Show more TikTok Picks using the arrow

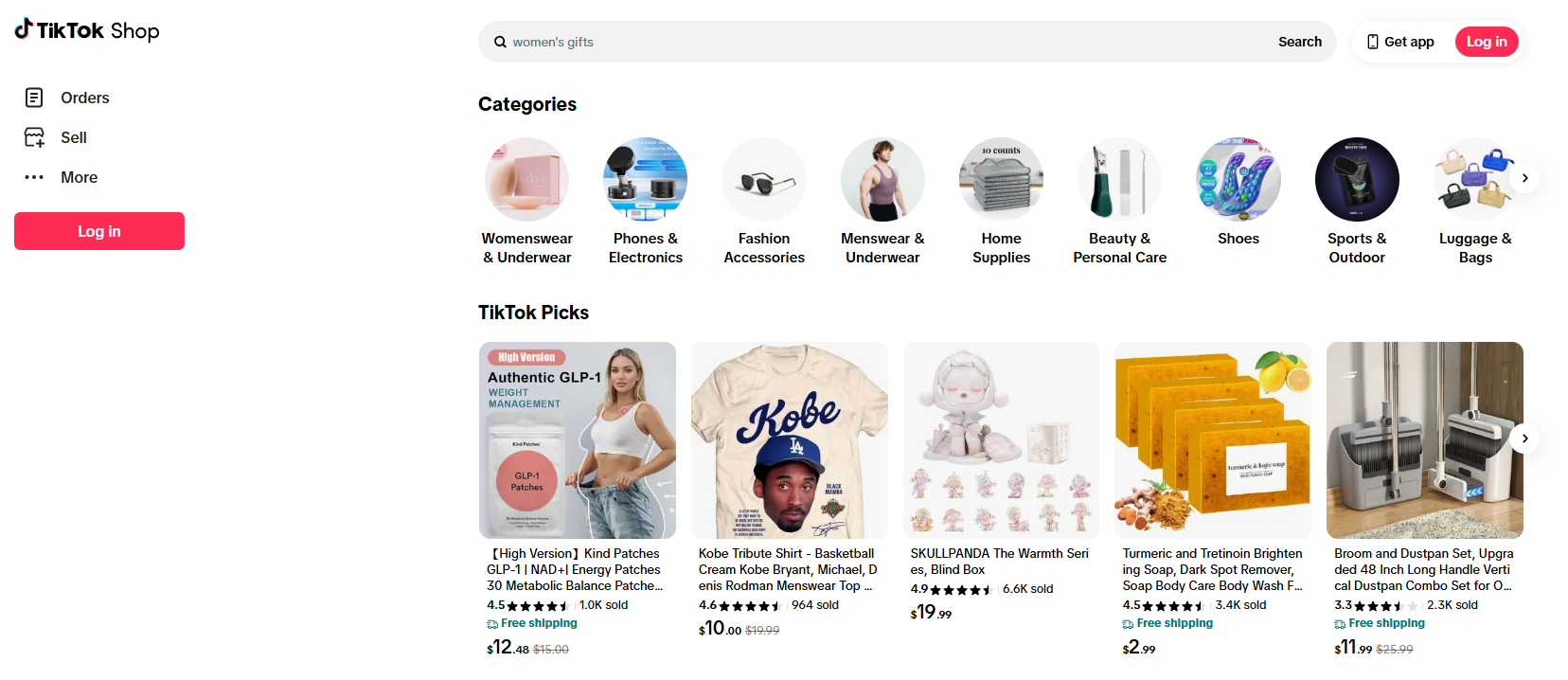(1524, 438)
